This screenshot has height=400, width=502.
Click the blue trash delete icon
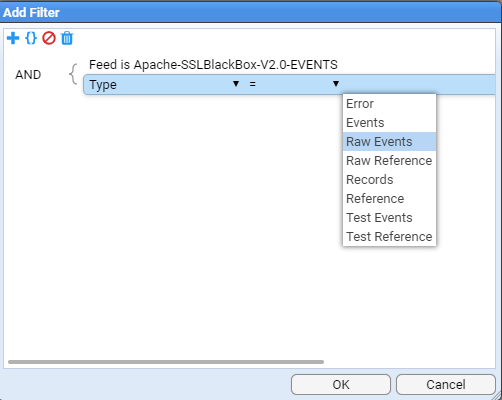tap(67, 38)
